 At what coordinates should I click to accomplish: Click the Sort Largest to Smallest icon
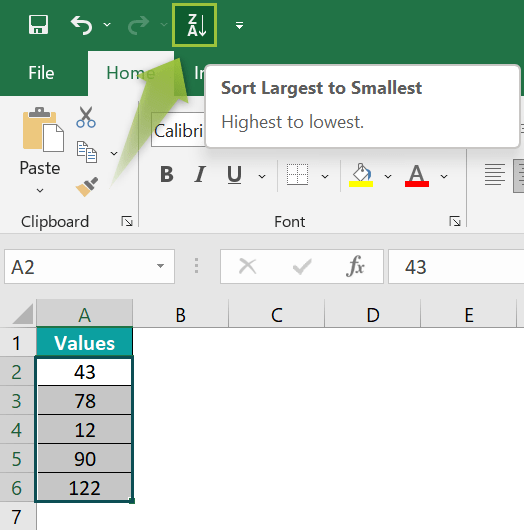194,25
